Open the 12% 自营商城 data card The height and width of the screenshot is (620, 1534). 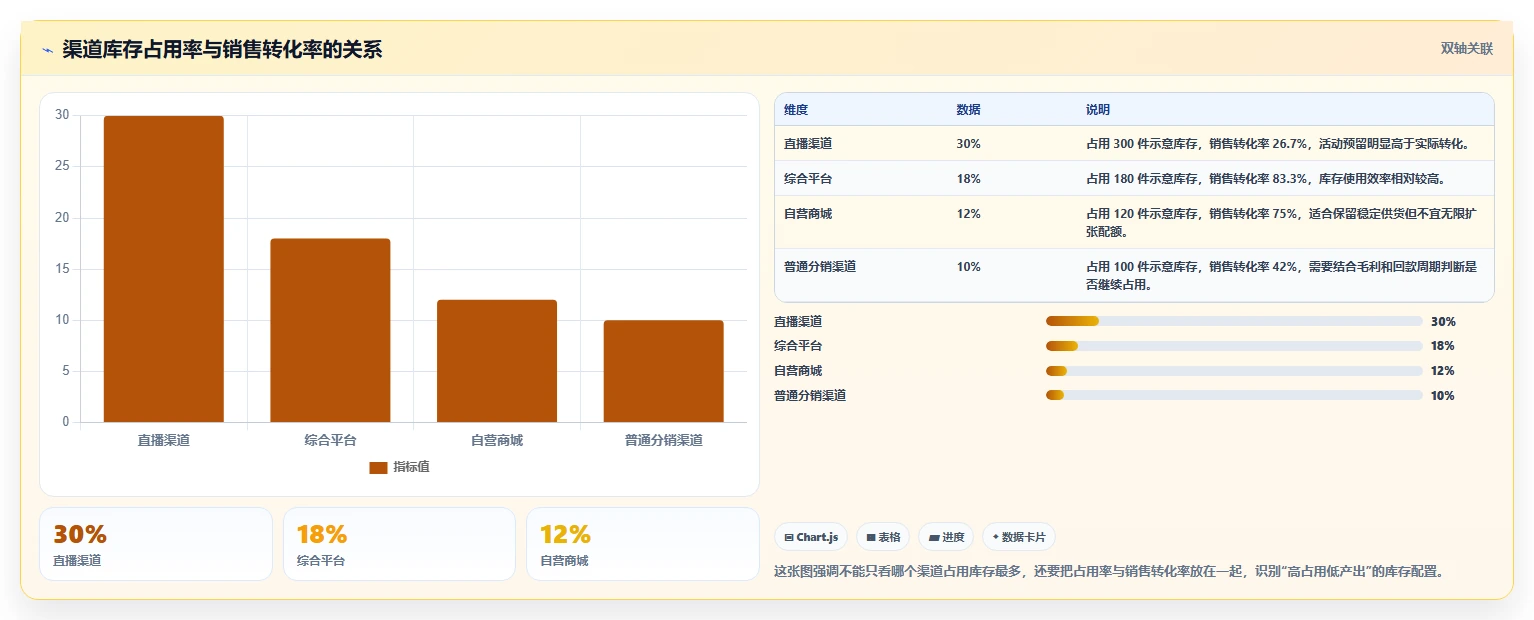coord(643,544)
